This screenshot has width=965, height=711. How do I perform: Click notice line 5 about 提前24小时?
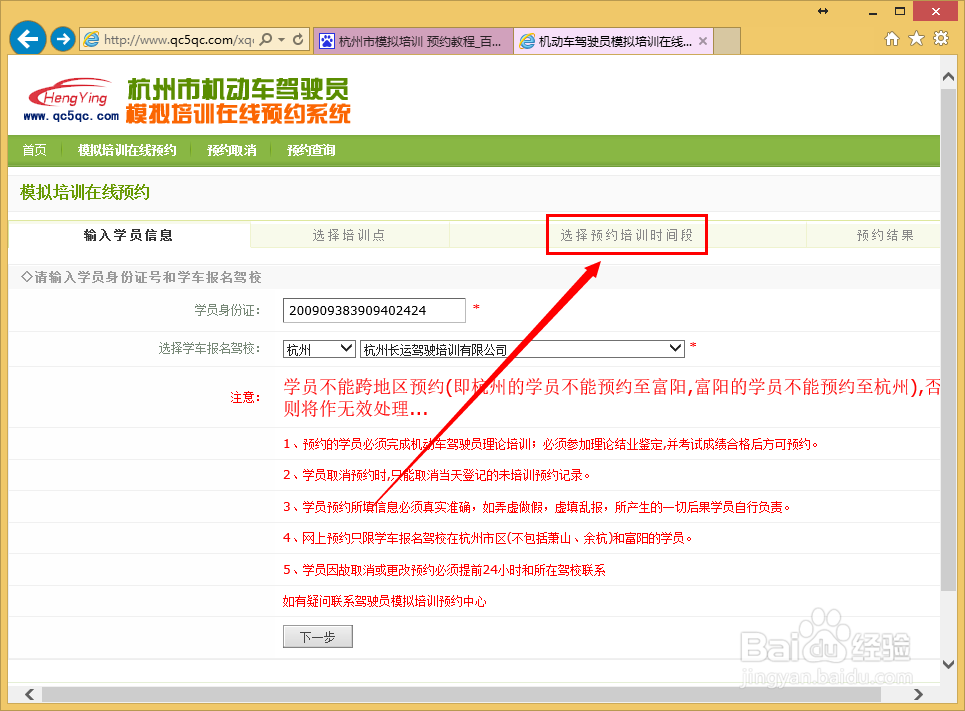(444, 570)
